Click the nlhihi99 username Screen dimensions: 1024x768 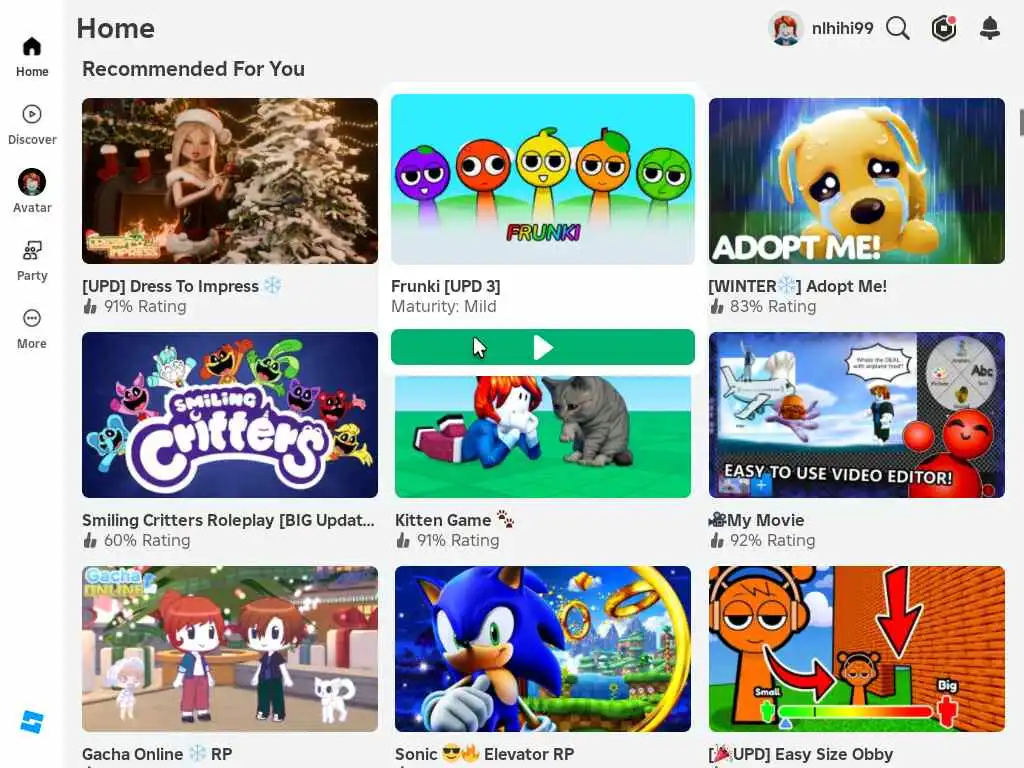pos(842,29)
